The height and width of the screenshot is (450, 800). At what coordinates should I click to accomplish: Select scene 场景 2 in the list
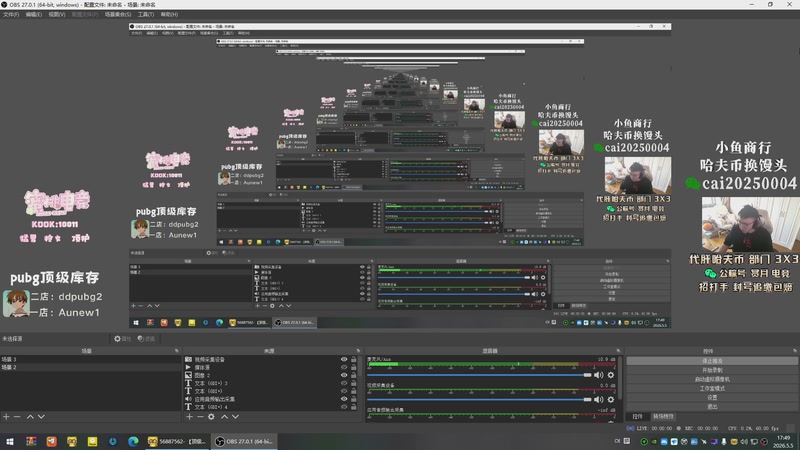coord(90,367)
